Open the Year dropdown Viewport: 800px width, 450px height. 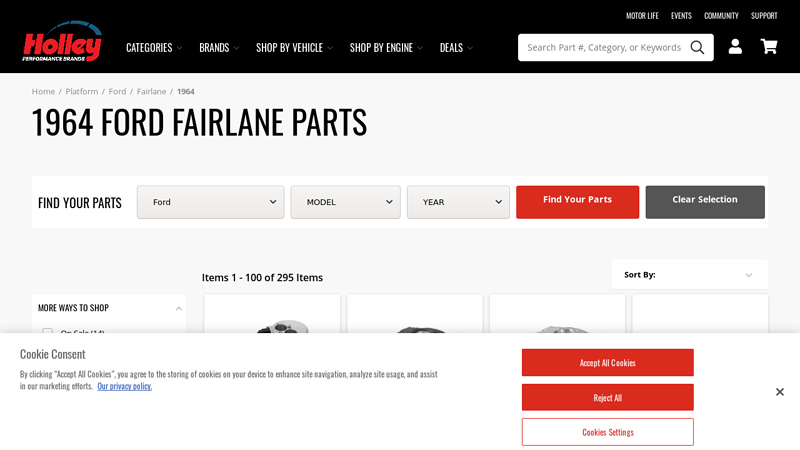click(x=458, y=202)
